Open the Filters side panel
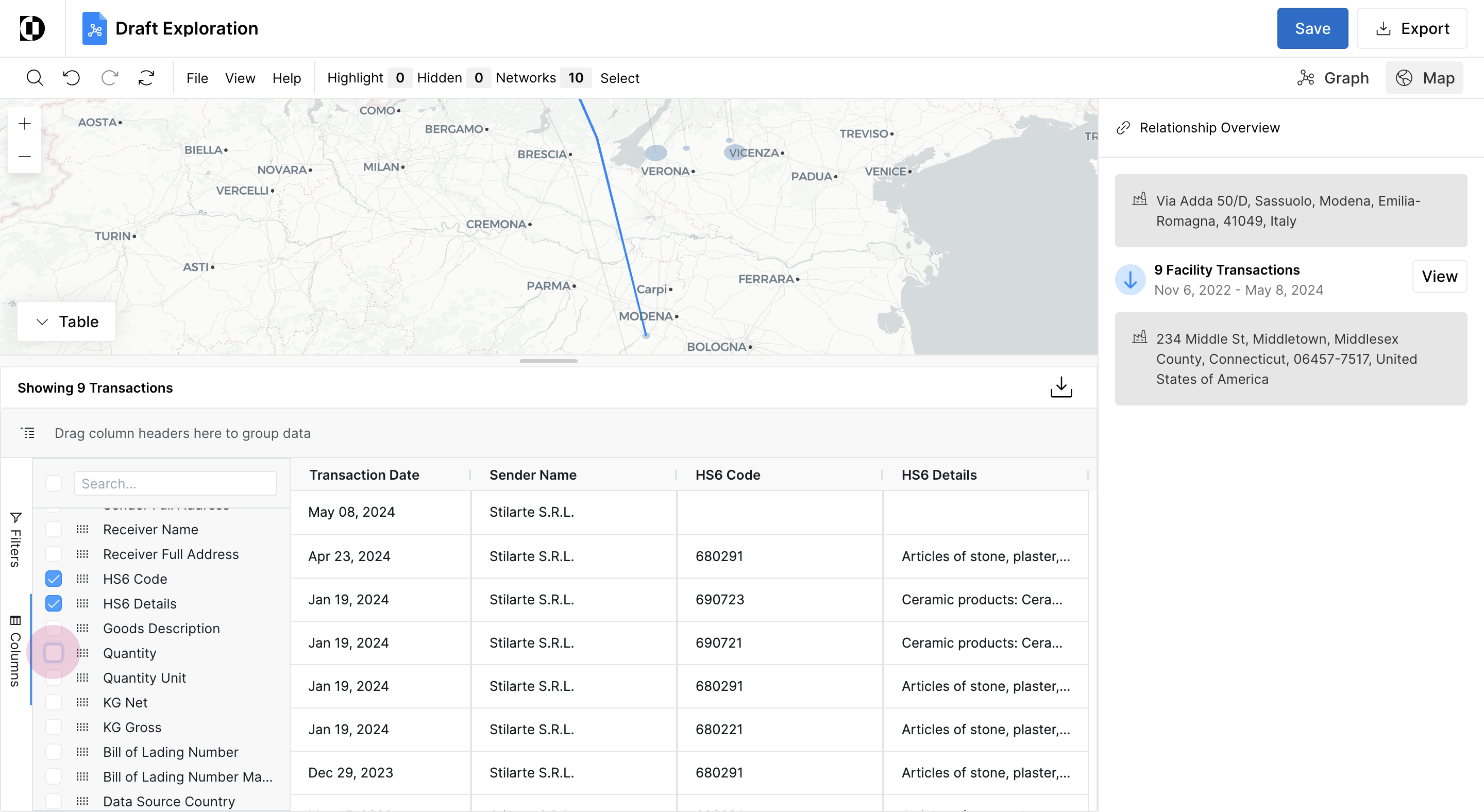Image resolution: width=1484 pixels, height=812 pixels. click(x=15, y=539)
